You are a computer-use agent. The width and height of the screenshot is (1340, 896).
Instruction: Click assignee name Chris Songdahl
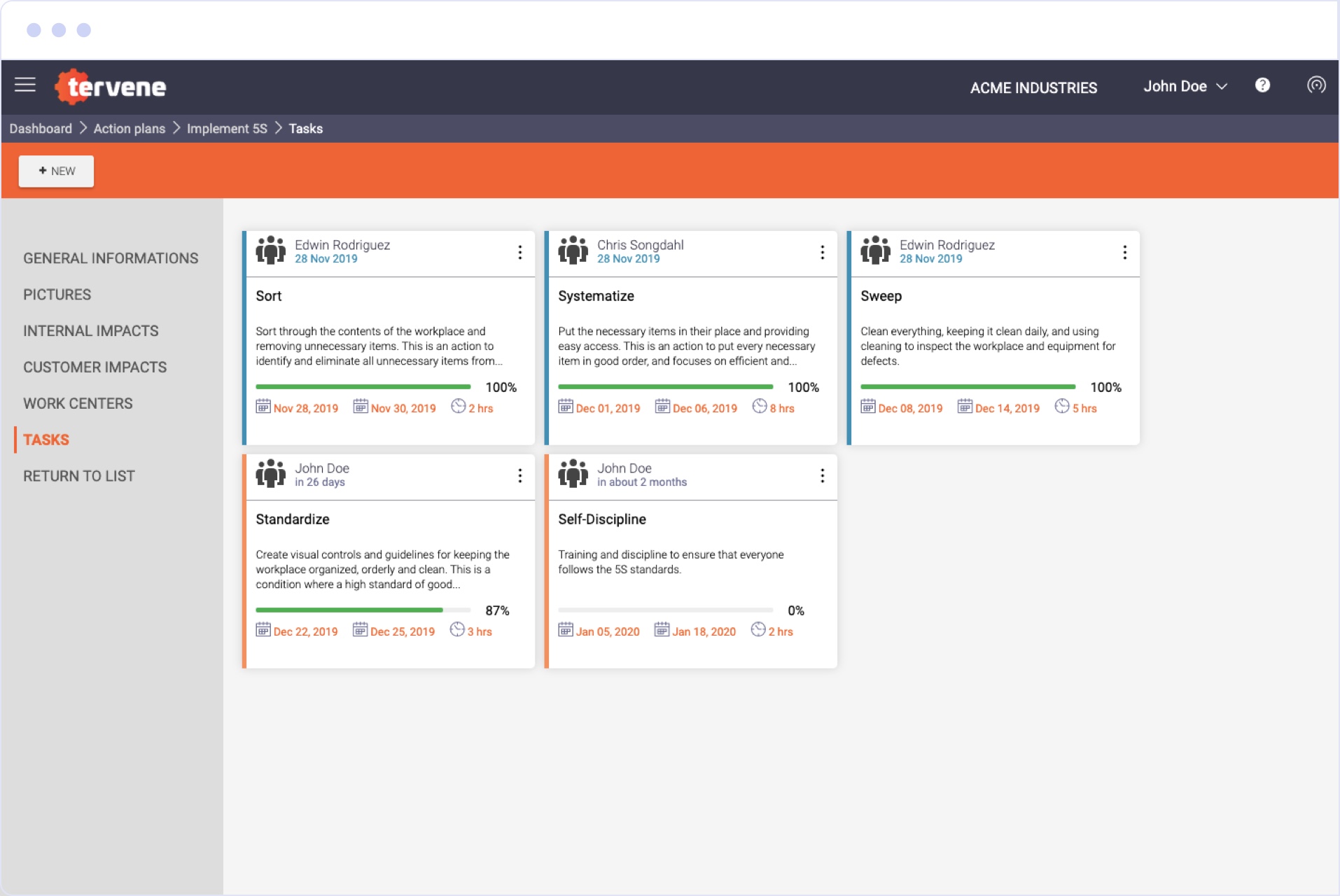pyautogui.click(x=641, y=244)
